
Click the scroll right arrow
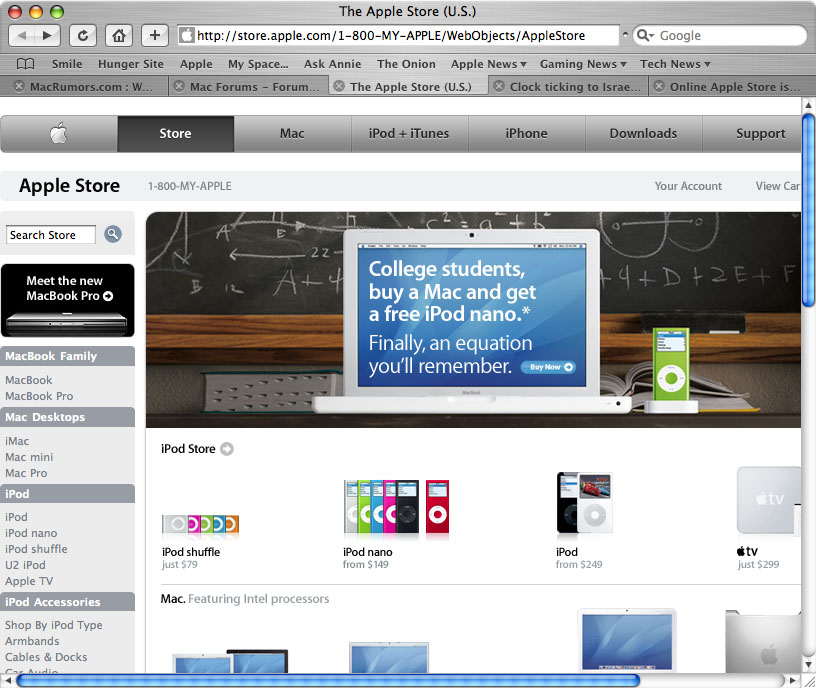793,680
